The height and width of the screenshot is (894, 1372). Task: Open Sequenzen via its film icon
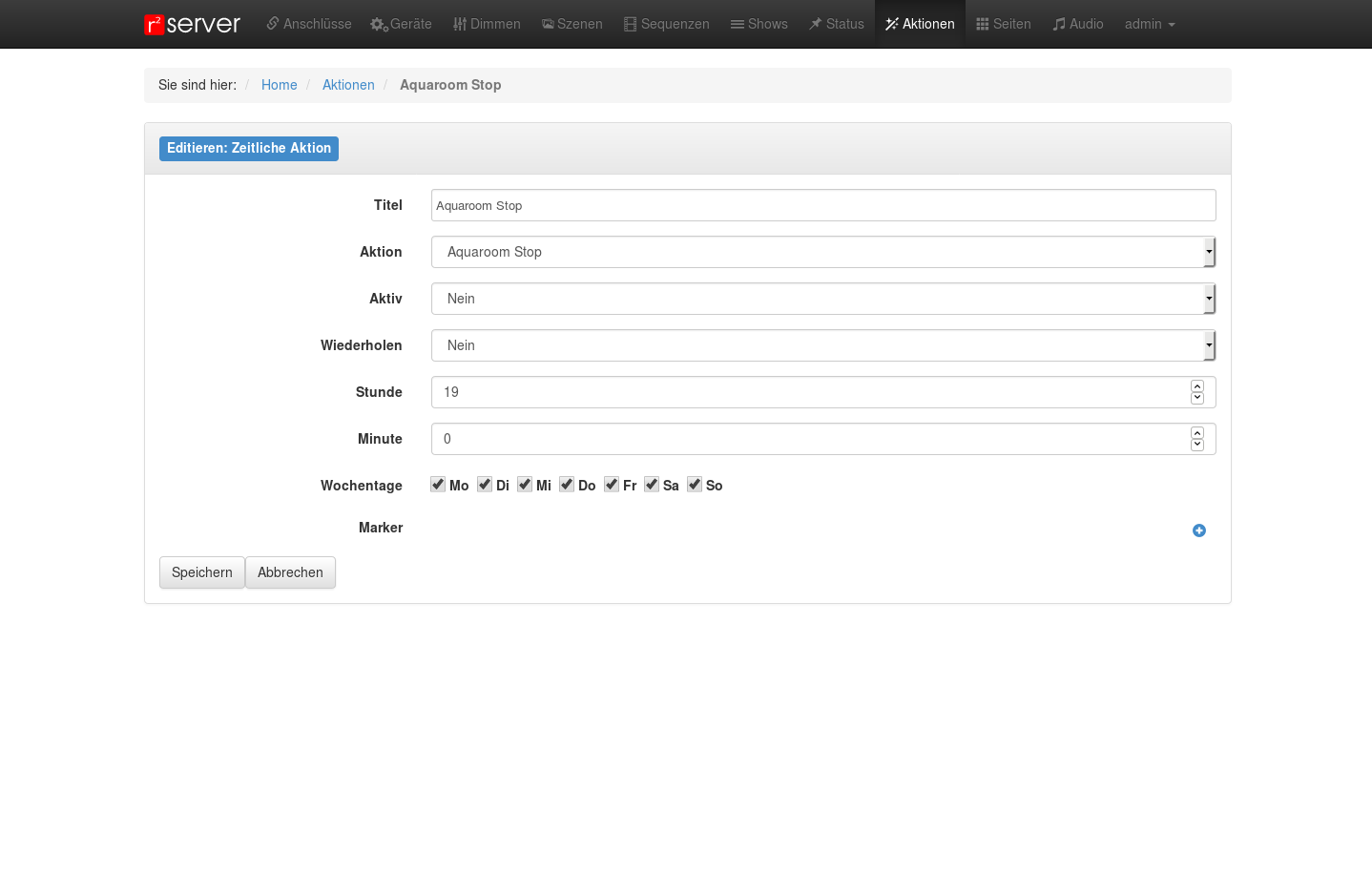(630, 25)
